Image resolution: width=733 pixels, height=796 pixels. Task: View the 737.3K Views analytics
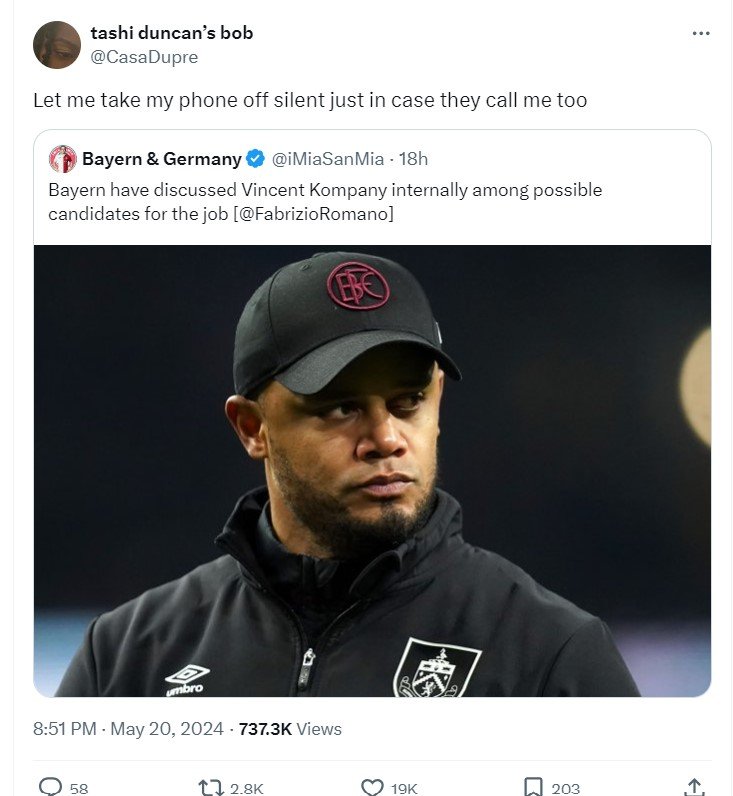click(290, 729)
